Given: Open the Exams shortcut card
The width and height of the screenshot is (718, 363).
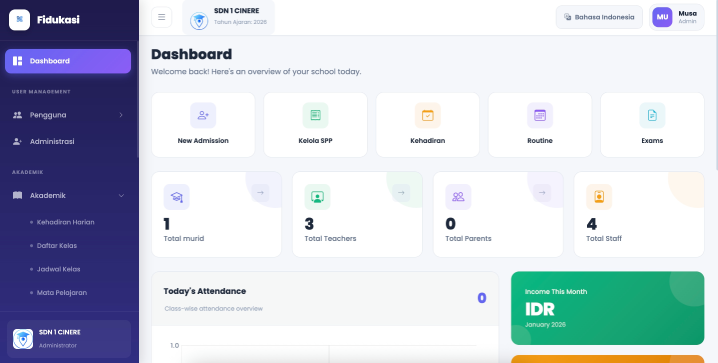Looking at the screenshot, I should pyautogui.click(x=652, y=125).
